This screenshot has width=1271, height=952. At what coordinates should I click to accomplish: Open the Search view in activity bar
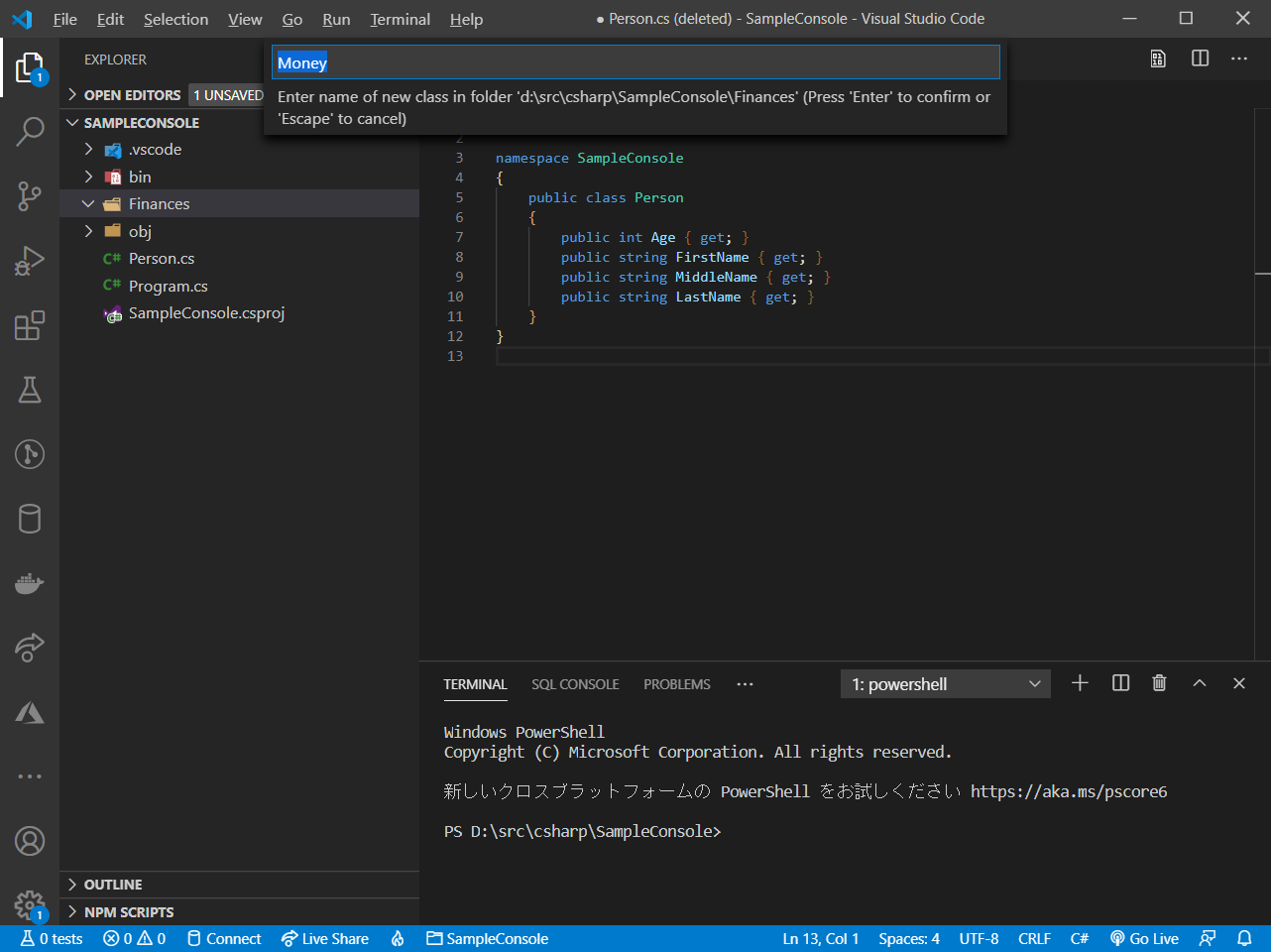point(30,132)
